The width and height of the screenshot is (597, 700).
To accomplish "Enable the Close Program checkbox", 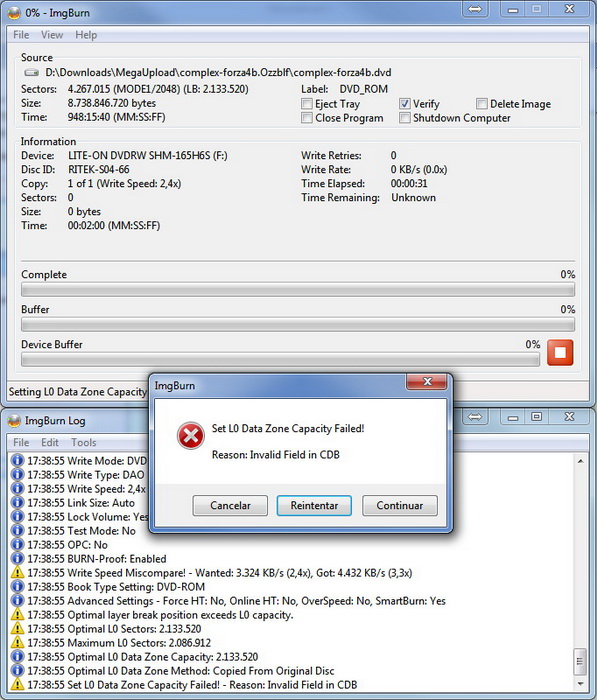I will click(x=307, y=118).
